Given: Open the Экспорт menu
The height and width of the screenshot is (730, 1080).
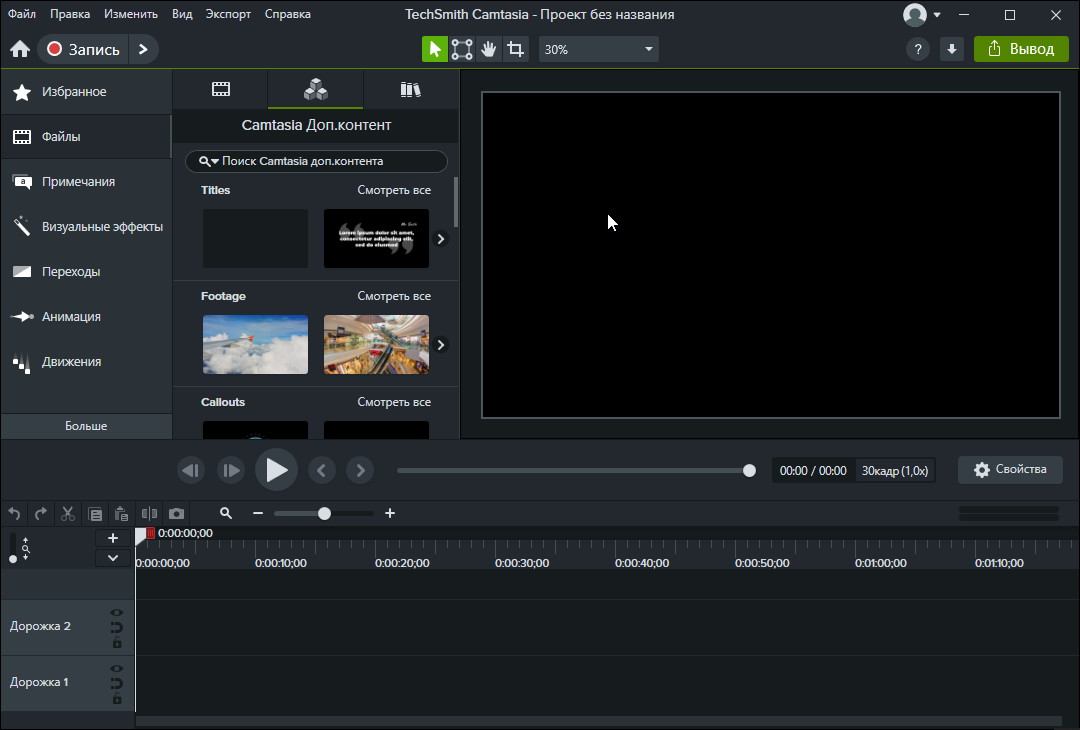Looking at the screenshot, I should click(228, 14).
